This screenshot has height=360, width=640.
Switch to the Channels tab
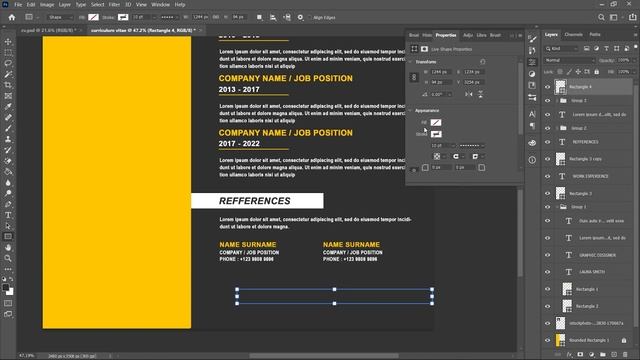573,35
